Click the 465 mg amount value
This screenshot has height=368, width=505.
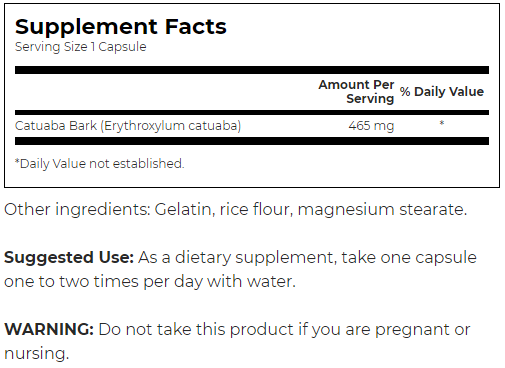(x=371, y=126)
